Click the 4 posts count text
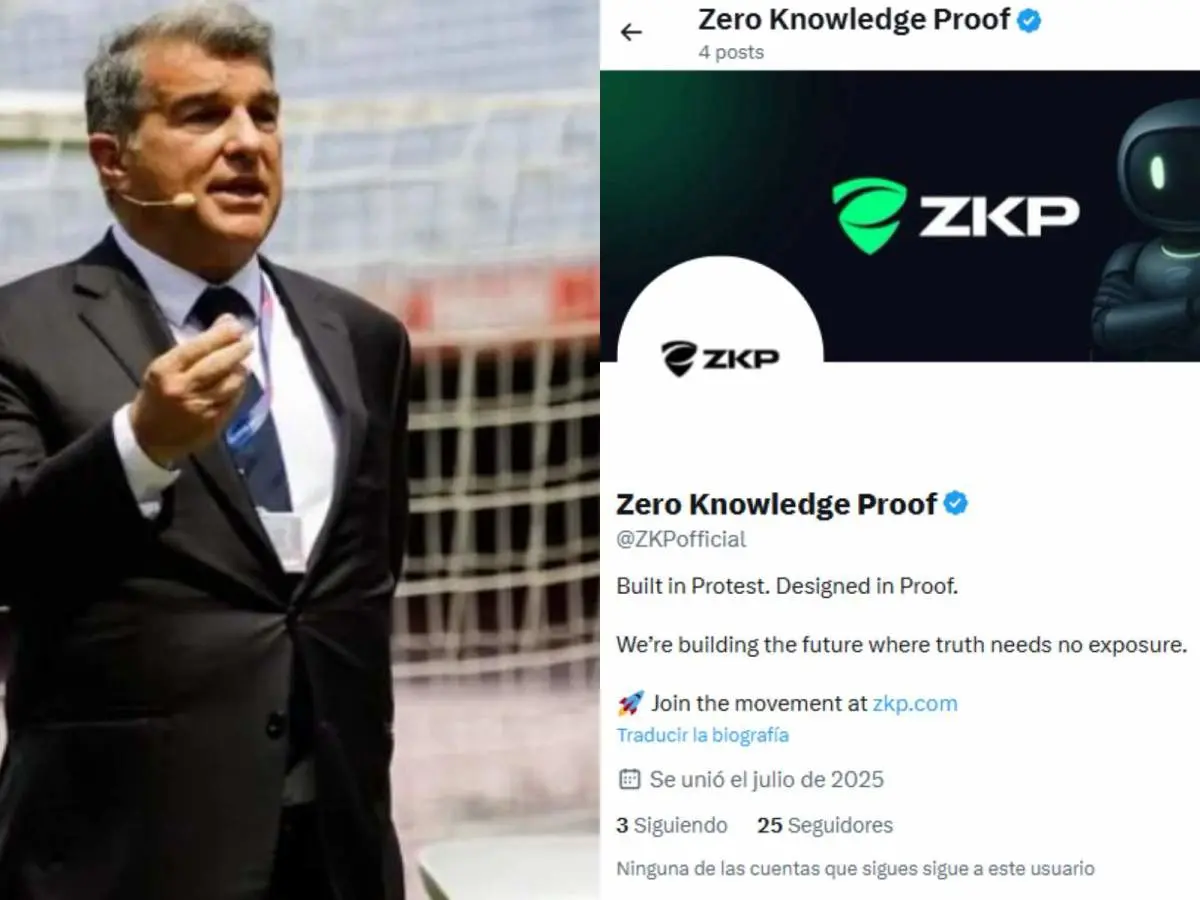The width and height of the screenshot is (1200, 900). (x=731, y=52)
